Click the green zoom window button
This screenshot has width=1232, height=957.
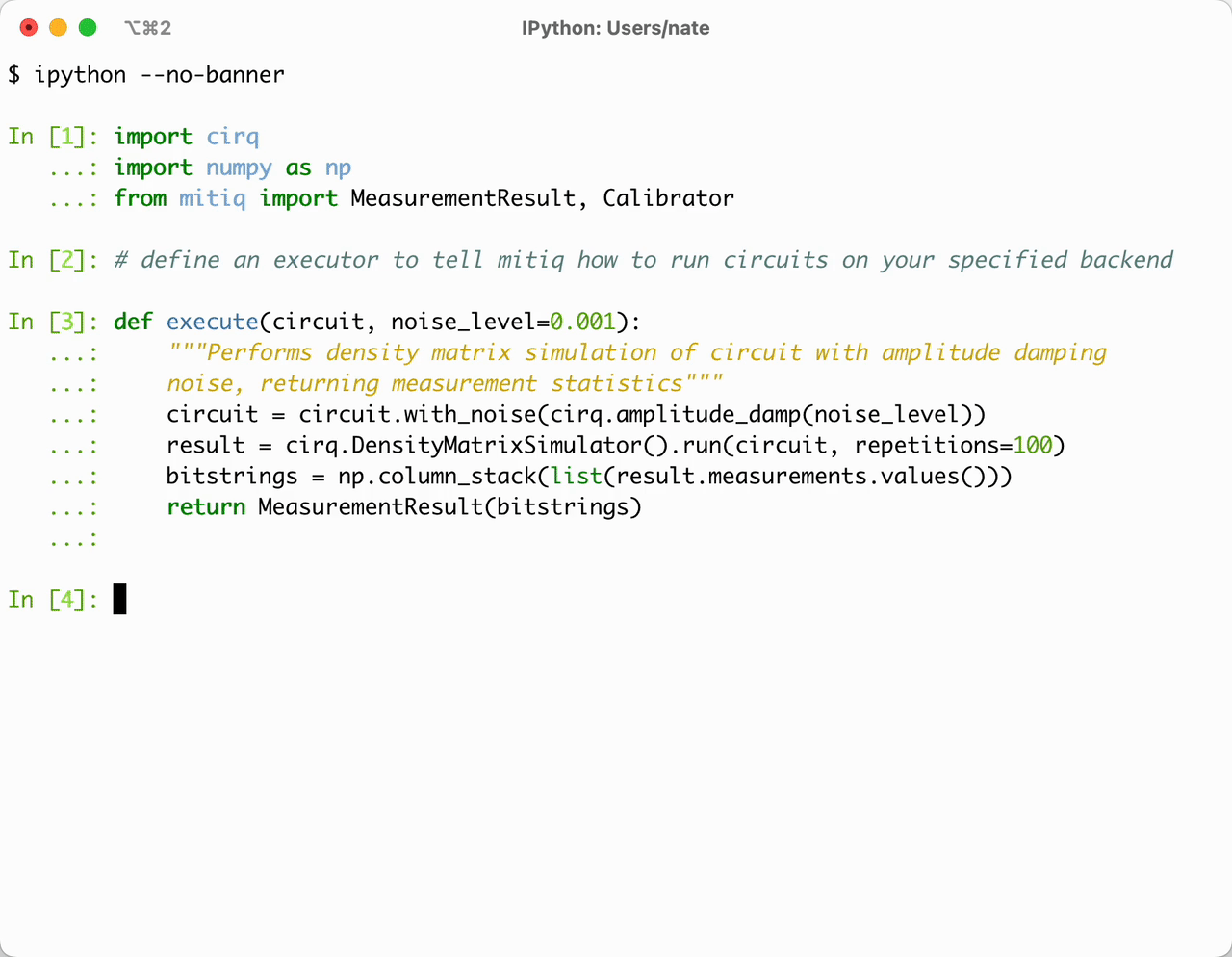(x=88, y=27)
